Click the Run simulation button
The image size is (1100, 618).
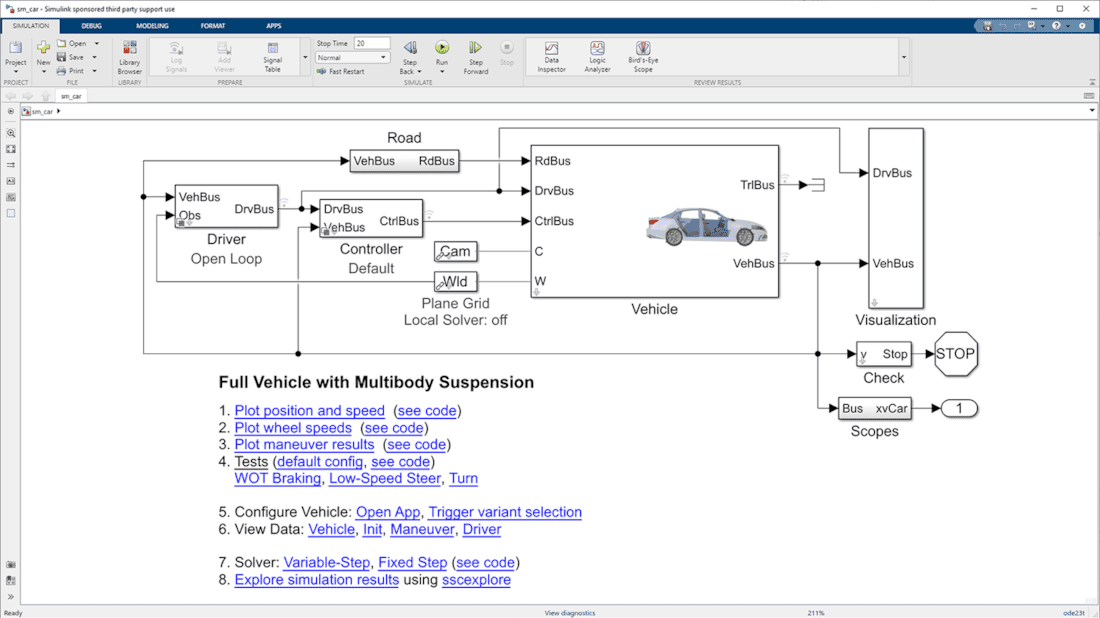(442, 49)
